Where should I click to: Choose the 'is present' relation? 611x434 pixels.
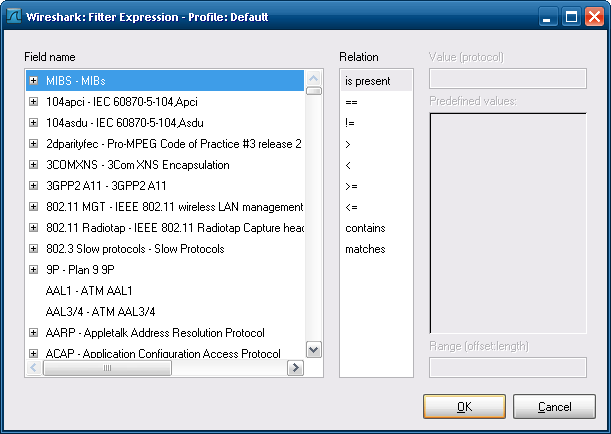point(367,81)
